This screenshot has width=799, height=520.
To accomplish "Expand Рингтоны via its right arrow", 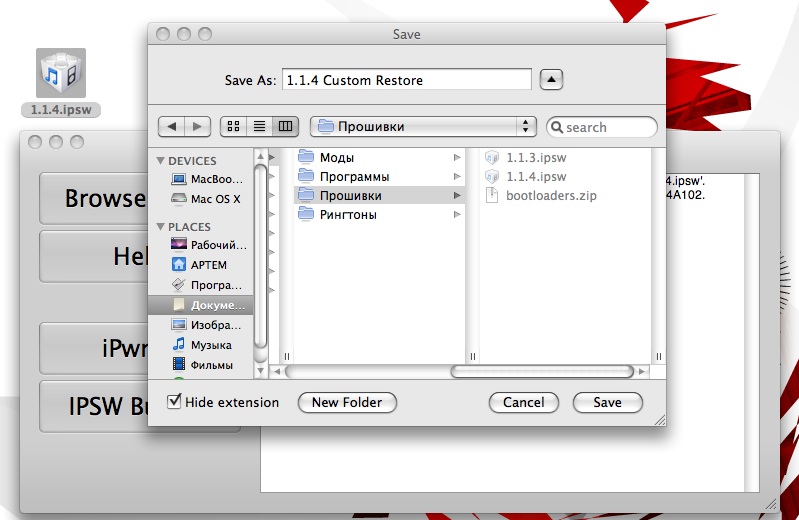I will [457, 215].
